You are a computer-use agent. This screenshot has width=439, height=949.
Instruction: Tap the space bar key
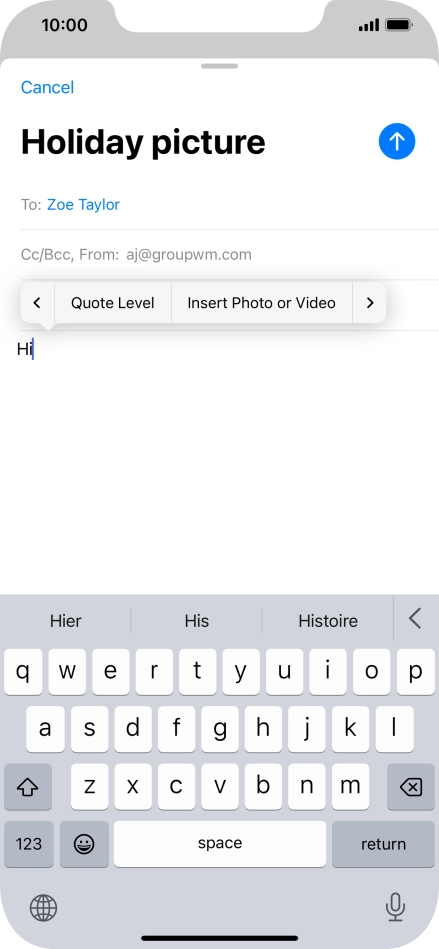tap(220, 844)
